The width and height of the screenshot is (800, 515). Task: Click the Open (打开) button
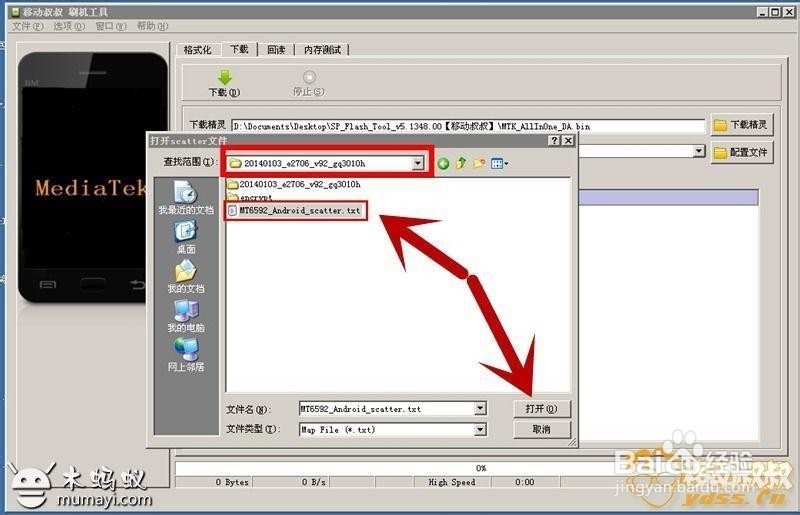tap(541, 409)
